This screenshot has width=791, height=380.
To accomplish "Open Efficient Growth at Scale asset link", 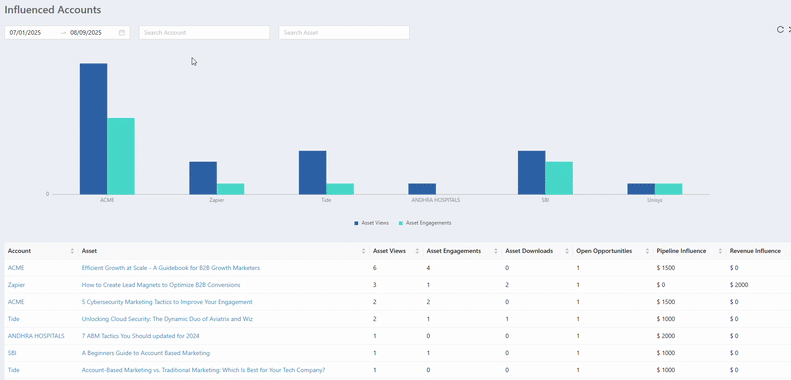I will point(171,267).
